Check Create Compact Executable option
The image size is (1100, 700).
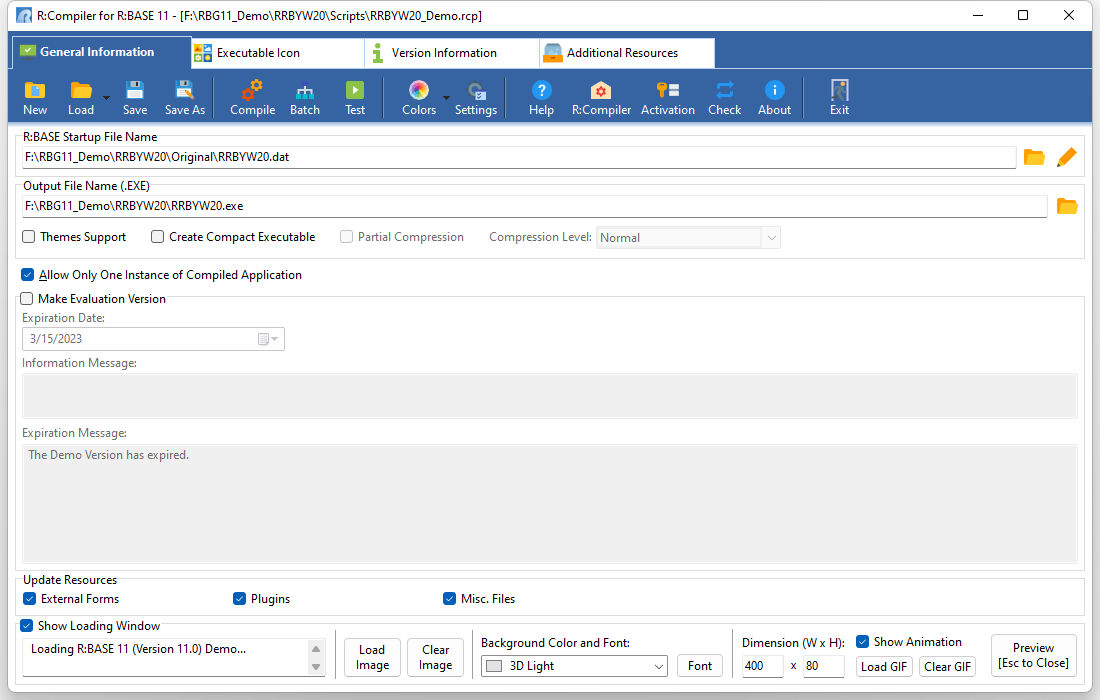click(158, 237)
